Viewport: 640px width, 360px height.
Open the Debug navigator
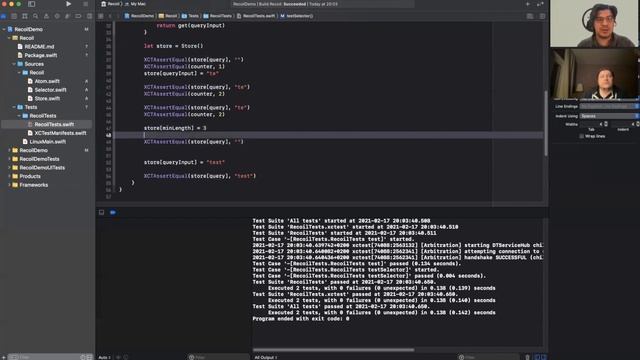pyautogui.click(x=67, y=16)
